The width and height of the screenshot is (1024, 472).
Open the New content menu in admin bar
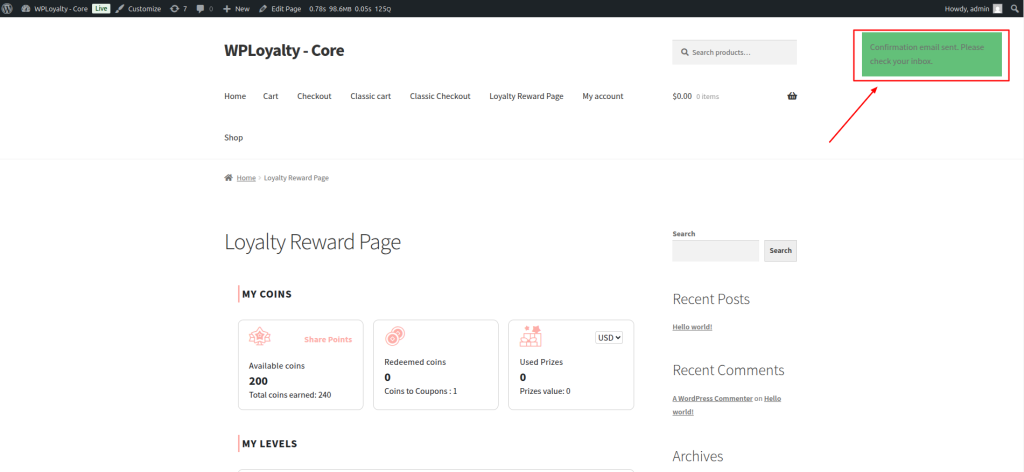point(236,8)
